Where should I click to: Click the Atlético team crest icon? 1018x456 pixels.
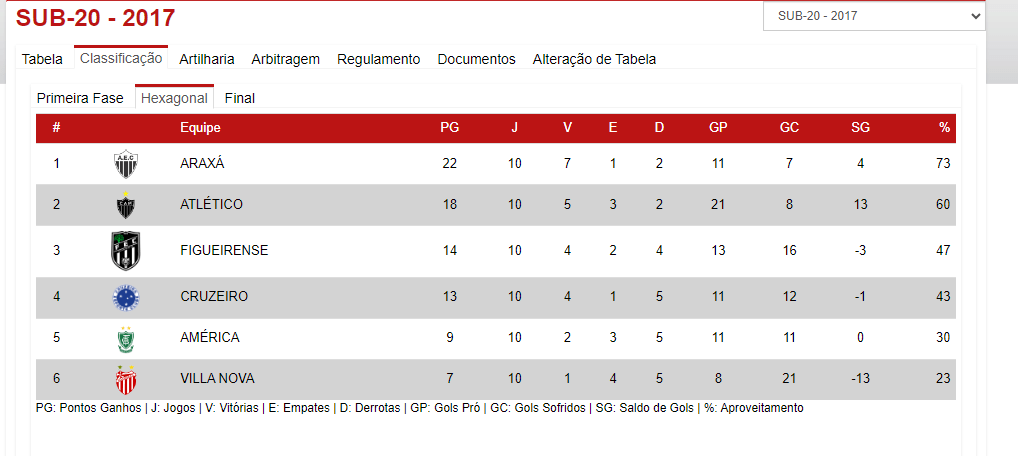tap(126, 205)
